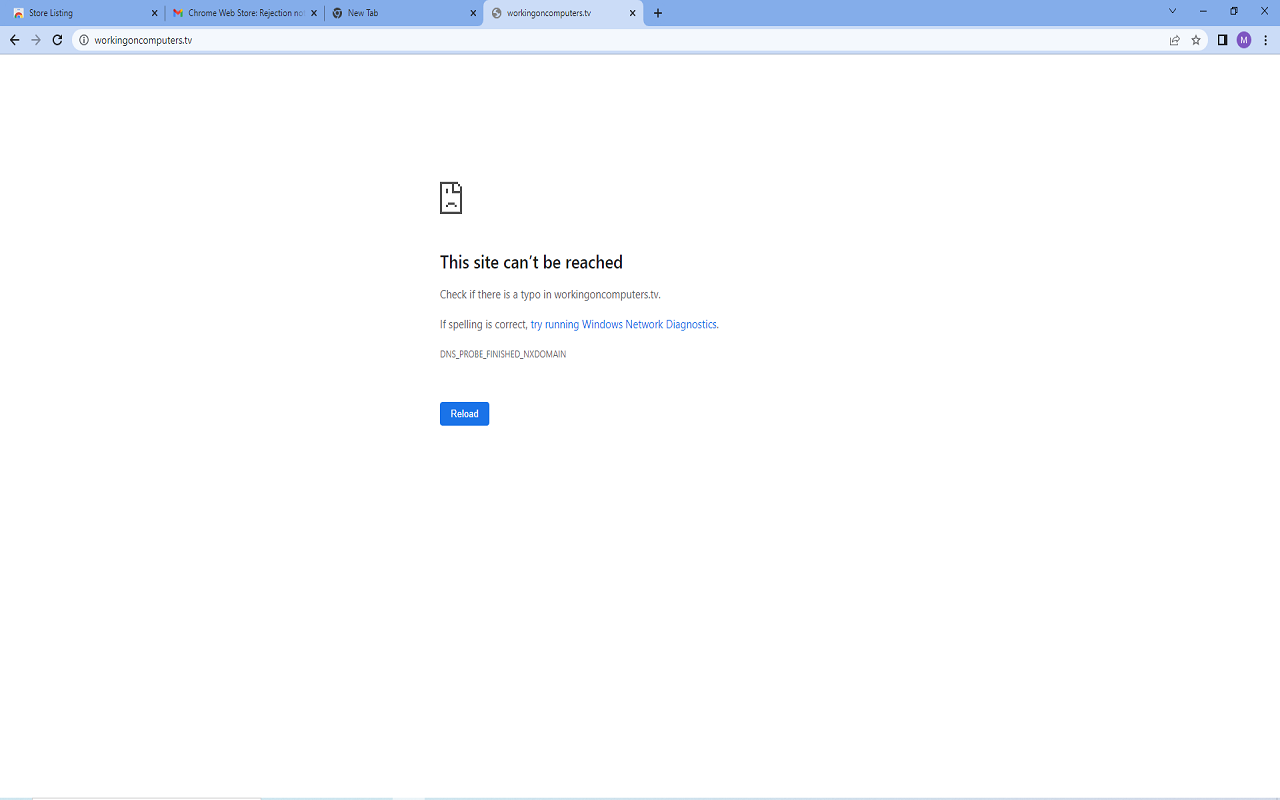Click the sad page error icon
The width and height of the screenshot is (1280, 800).
(x=450, y=197)
